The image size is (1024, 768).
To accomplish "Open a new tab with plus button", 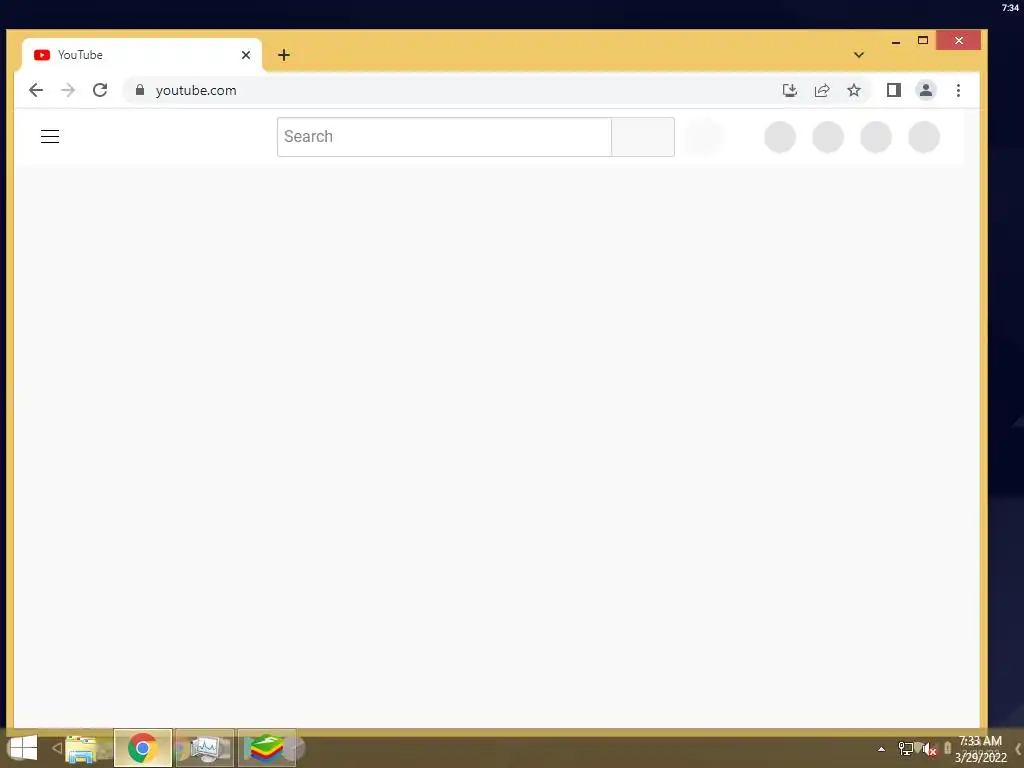I will 283,55.
